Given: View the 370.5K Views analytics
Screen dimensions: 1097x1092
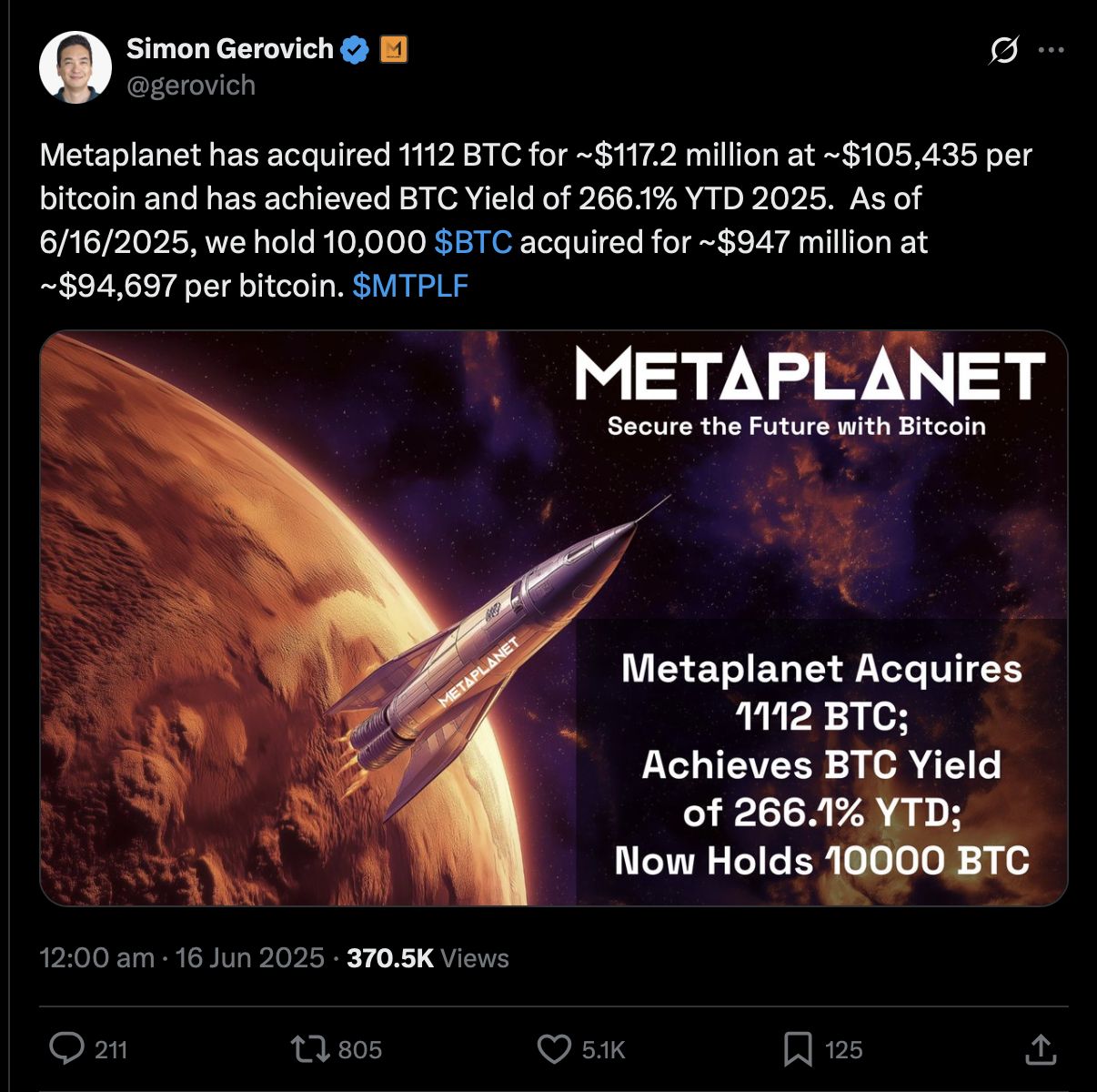Looking at the screenshot, I should click(x=428, y=957).
